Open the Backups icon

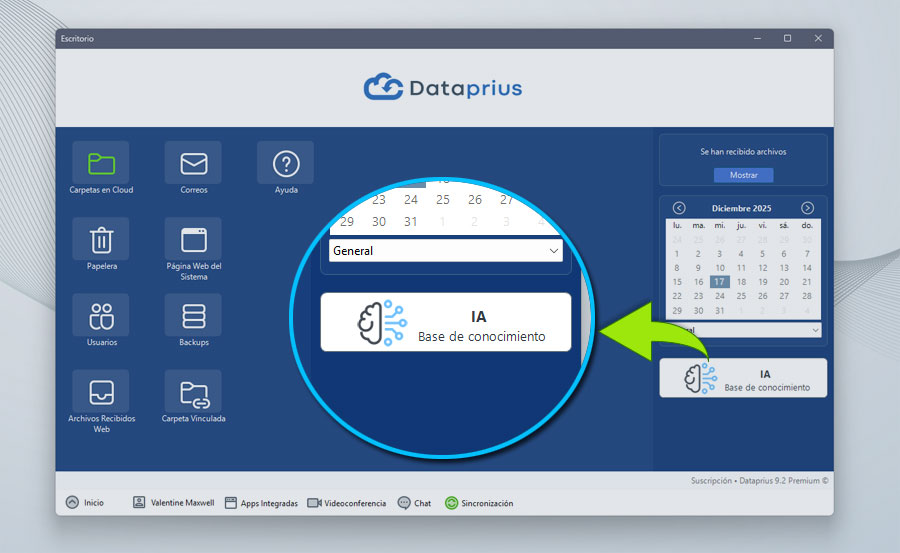pos(193,316)
